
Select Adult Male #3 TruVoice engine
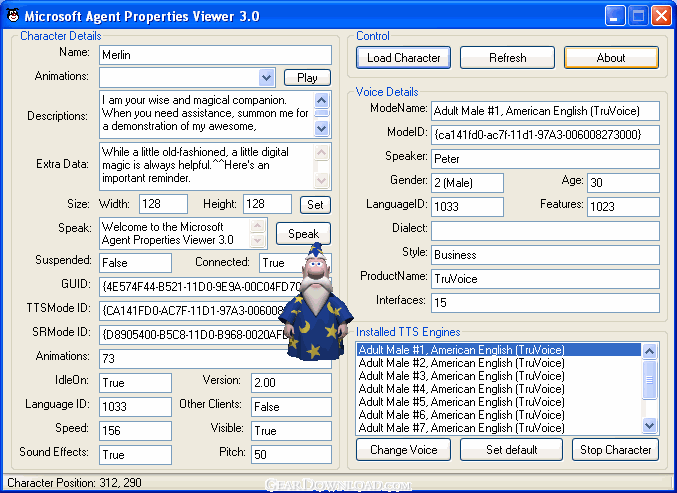pos(499,376)
